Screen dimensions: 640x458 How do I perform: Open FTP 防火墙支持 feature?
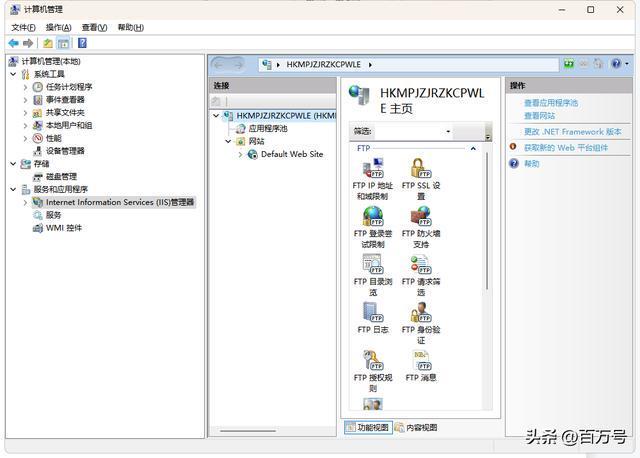[x=421, y=227]
